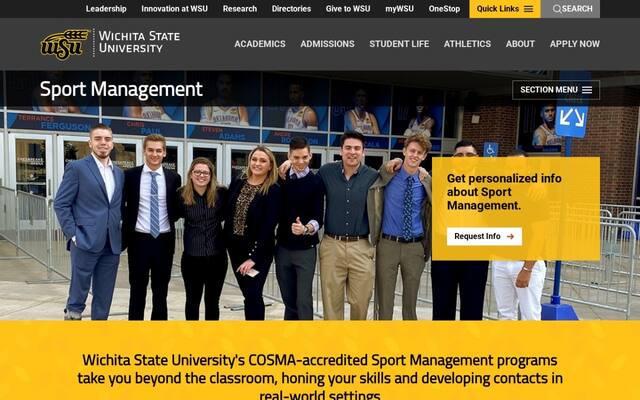Image resolution: width=640 pixels, height=400 pixels.
Task: Click the Wichita State University wordmark
Action: 139,42
